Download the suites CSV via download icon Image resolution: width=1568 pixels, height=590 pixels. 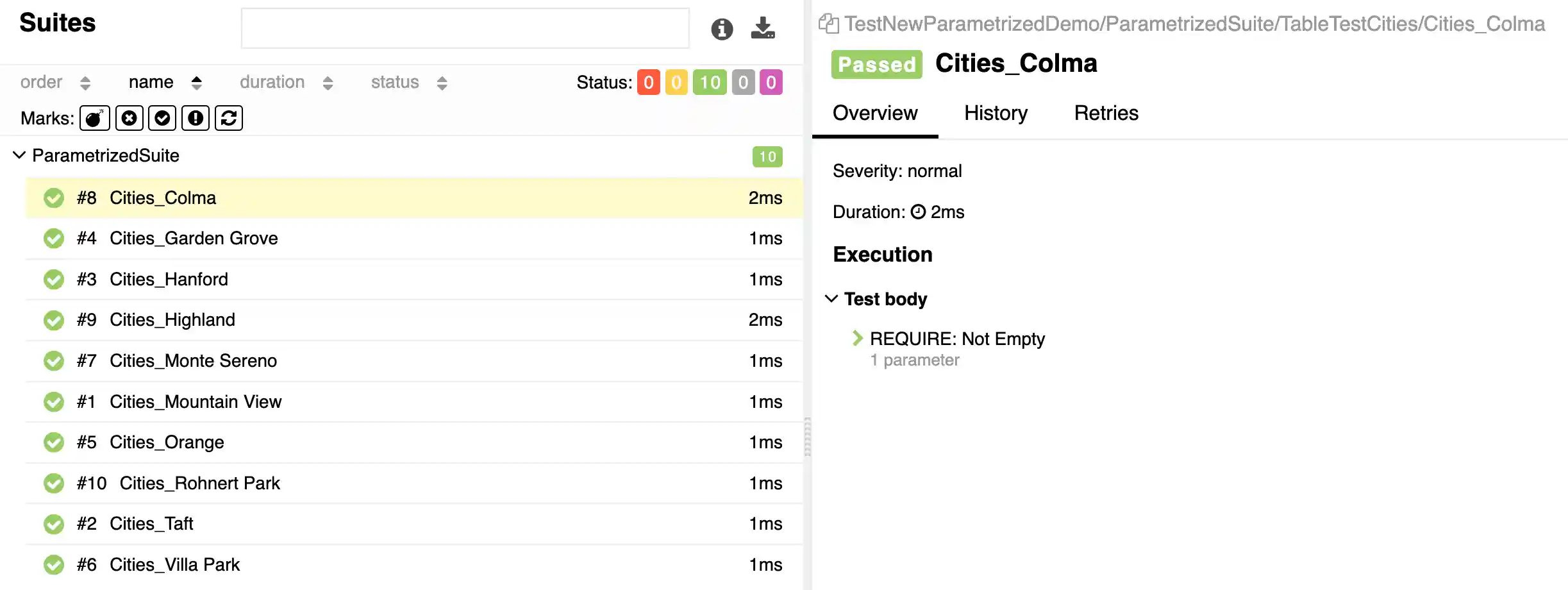coord(763,28)
